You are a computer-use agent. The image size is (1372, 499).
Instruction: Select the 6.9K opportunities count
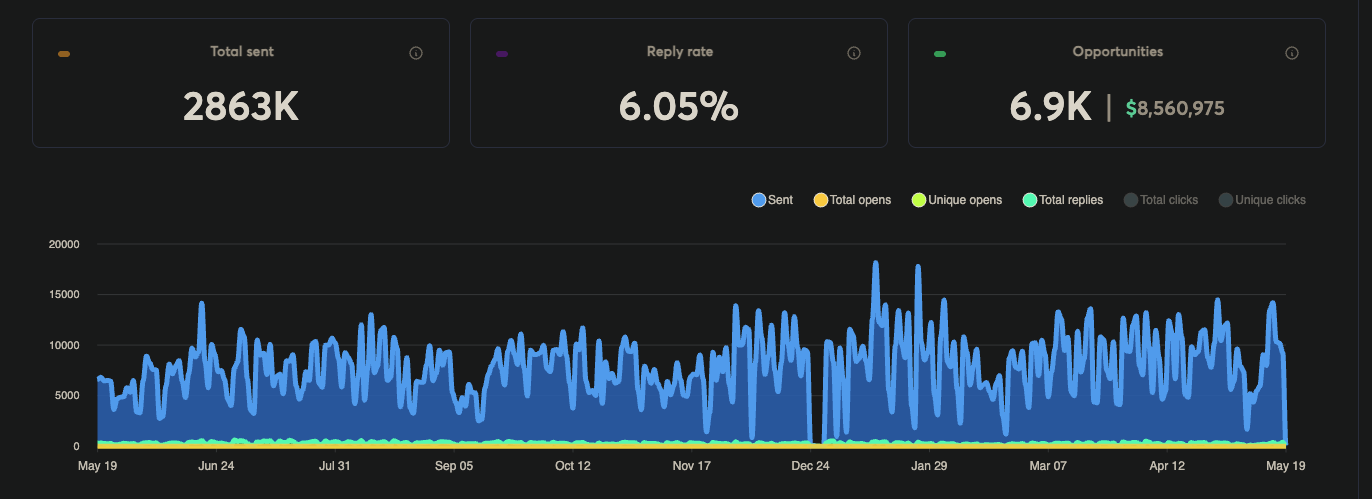point(1051,107)
